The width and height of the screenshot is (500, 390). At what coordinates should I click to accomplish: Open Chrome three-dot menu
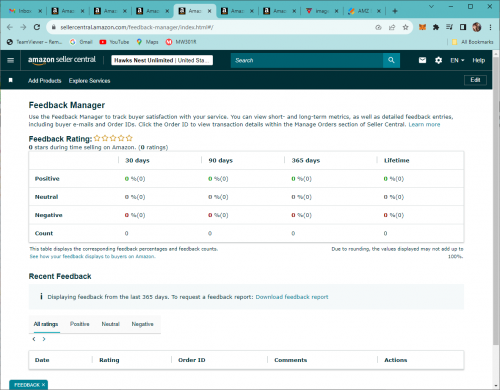[490, 27]
